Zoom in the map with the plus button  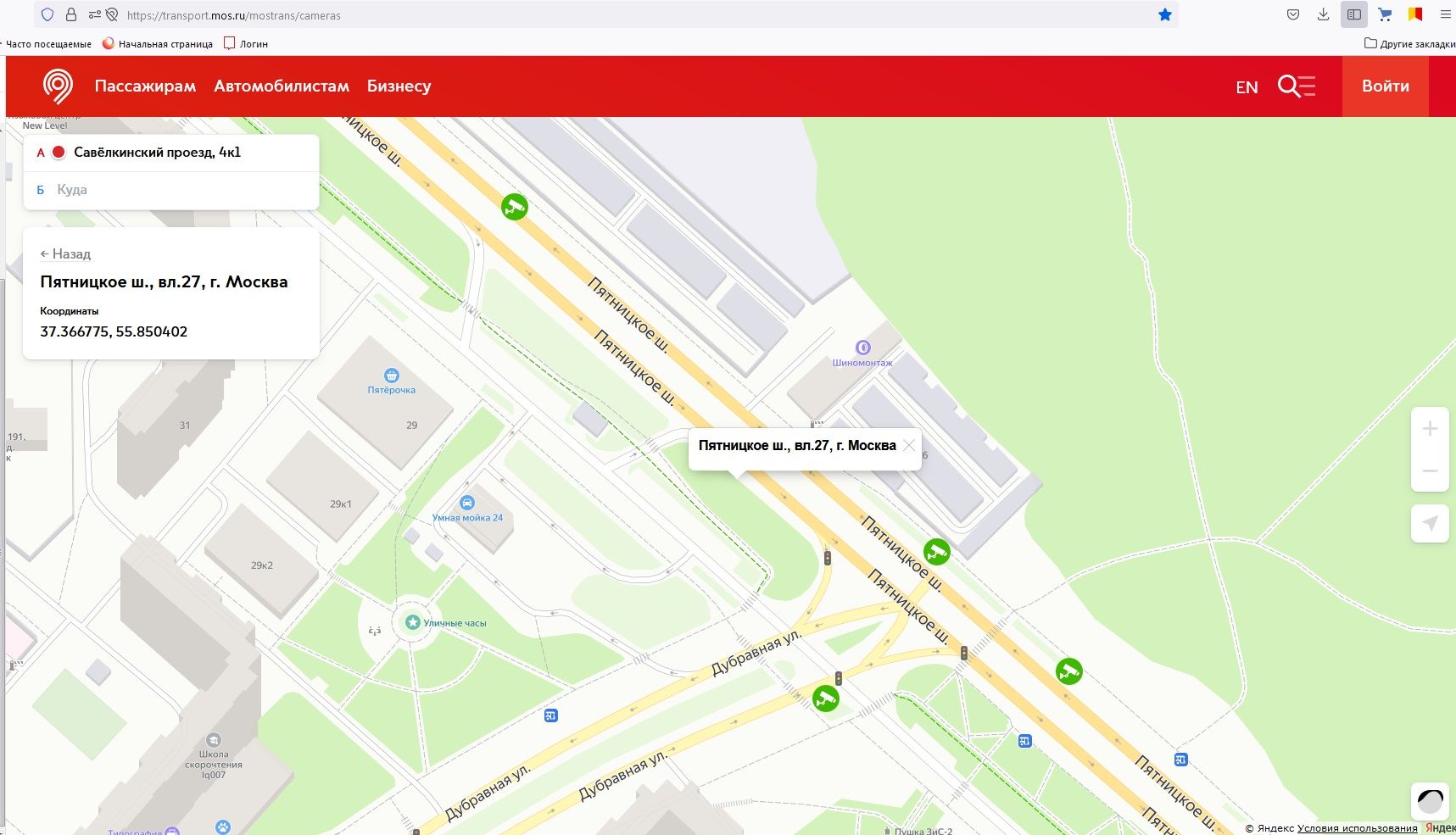pyautogui.click(x=1429, y=429)
